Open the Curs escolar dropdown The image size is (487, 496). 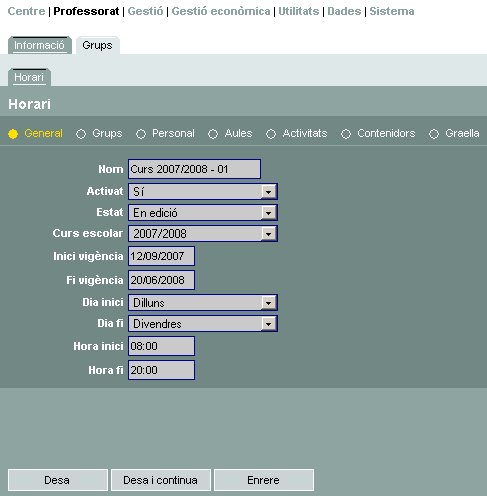[203, 233]
